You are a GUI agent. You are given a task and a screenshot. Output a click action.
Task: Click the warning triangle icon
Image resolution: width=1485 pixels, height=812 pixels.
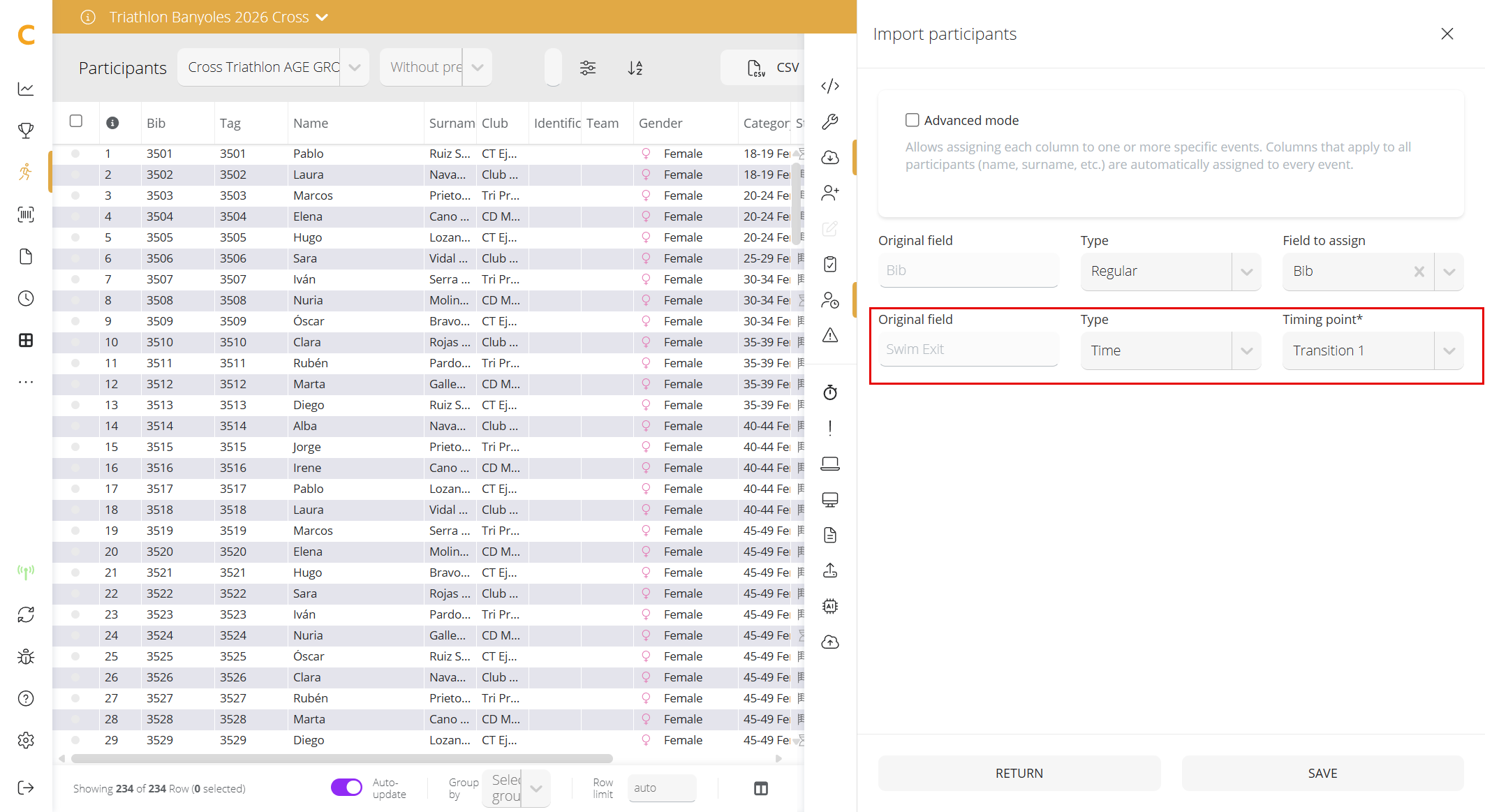830,335
